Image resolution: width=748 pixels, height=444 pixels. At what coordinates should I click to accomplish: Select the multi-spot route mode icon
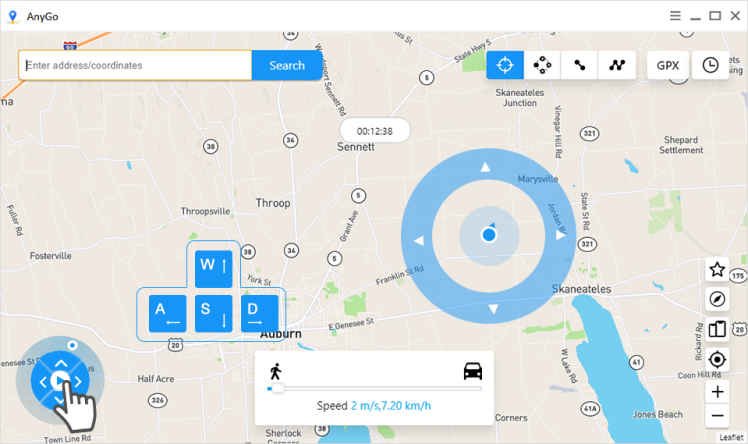click(x=617, y=65)
